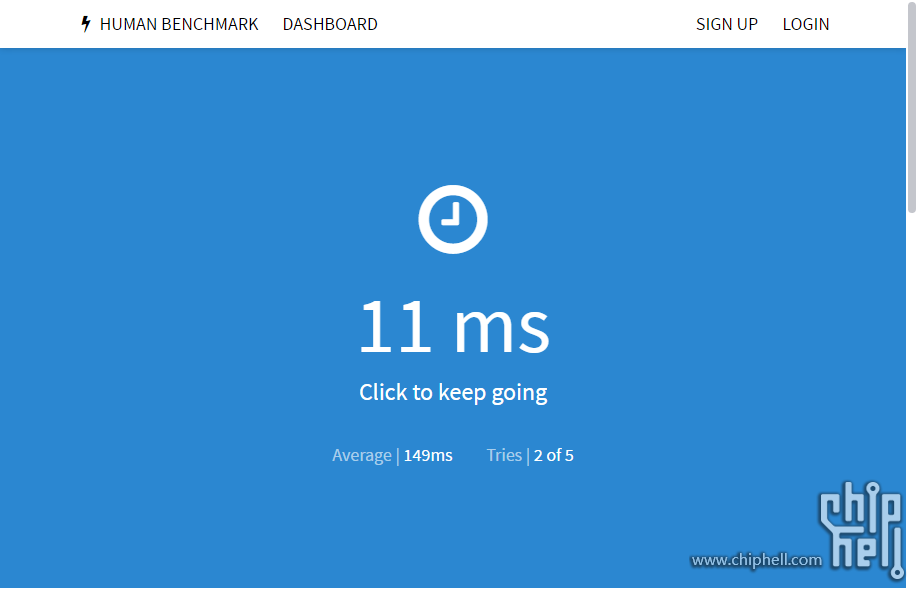Go to the DASHBOARD page
This screenshot has width=918, height=595.
(x=330, y=24)
